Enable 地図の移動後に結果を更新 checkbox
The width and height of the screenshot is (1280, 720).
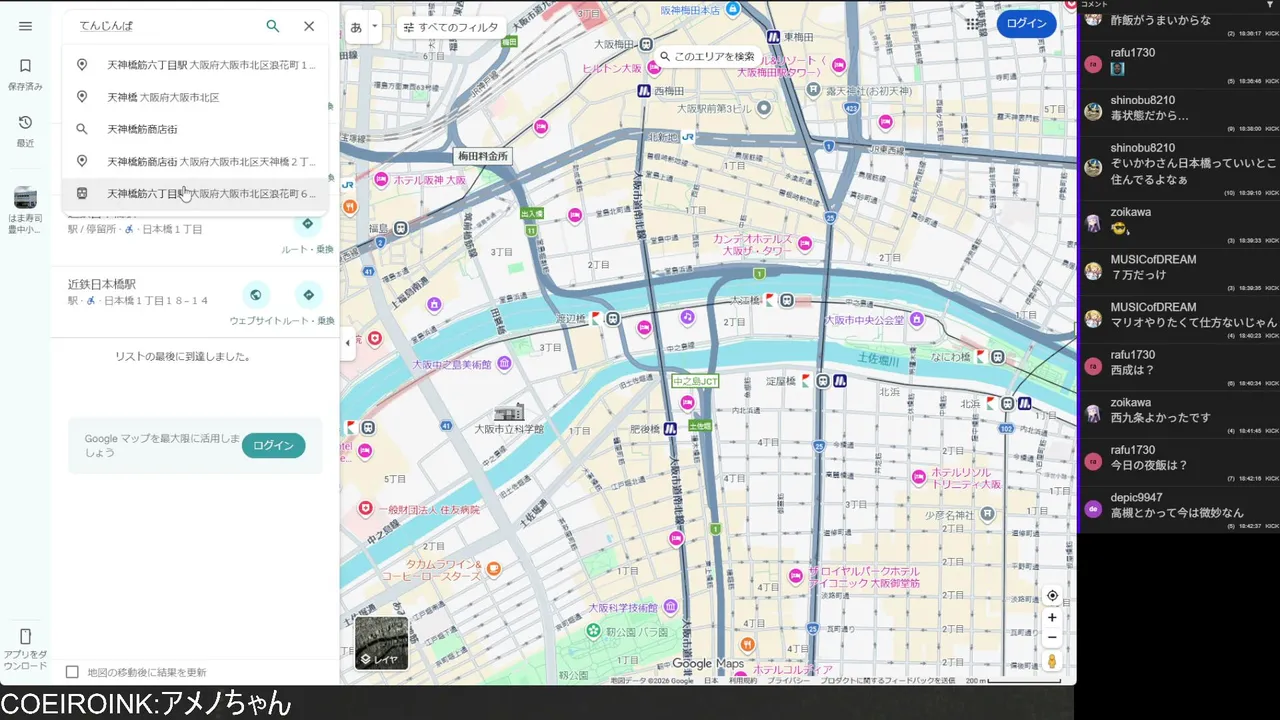pos(72,672)
